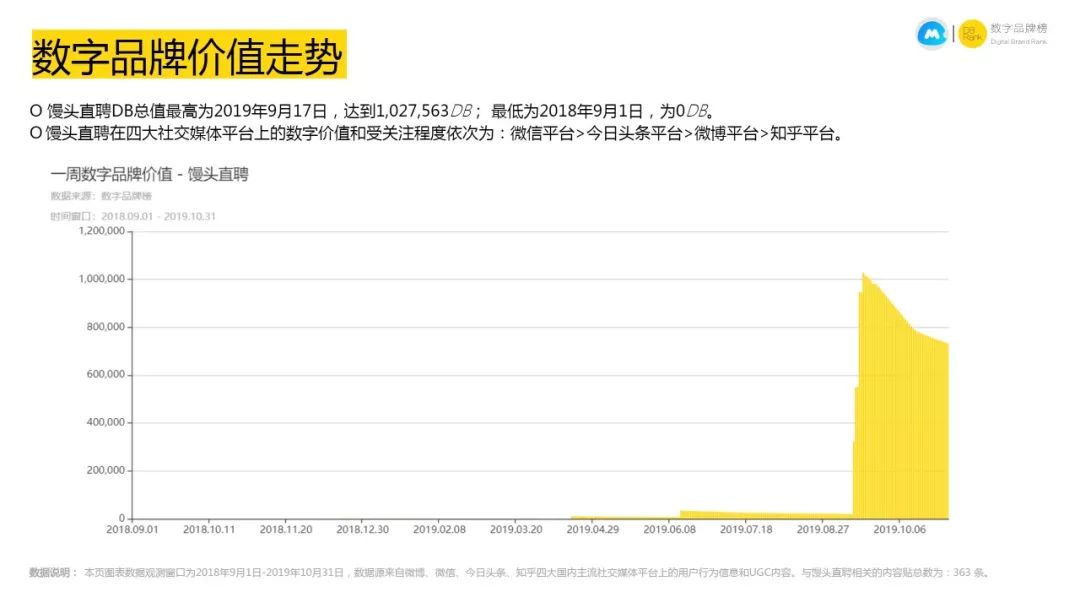Click the blue M logo in the top right corner
The image size is (1080, 608).
(x=933, y=32)
